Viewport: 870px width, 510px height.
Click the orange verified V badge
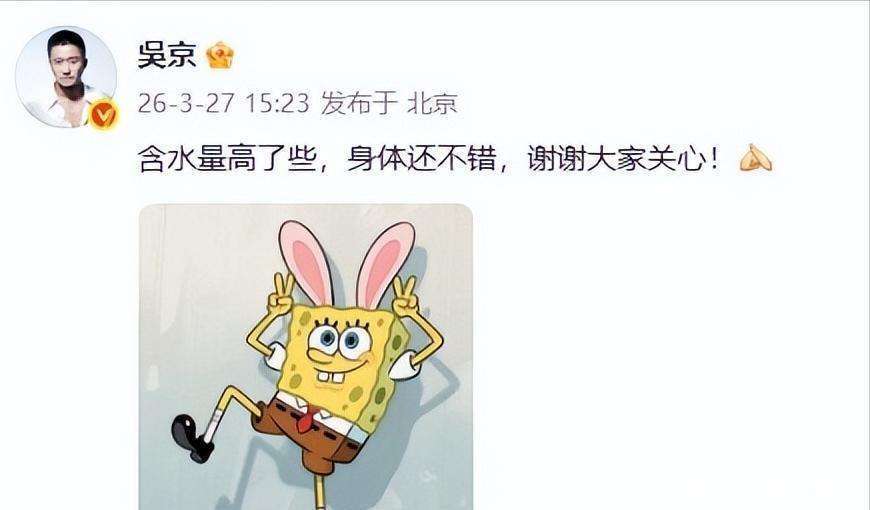coord(104,115)
